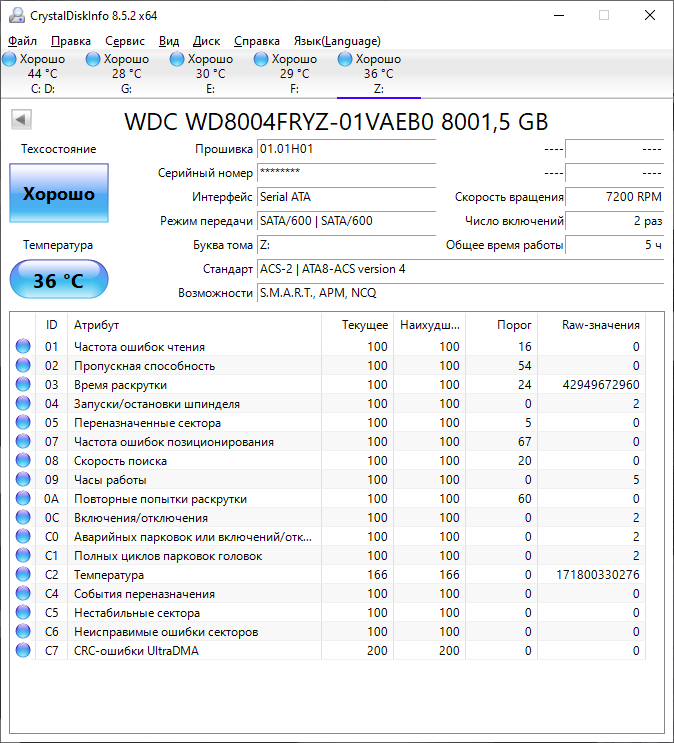
Task: Click the Атрибут column header
Action: point(194,325)
